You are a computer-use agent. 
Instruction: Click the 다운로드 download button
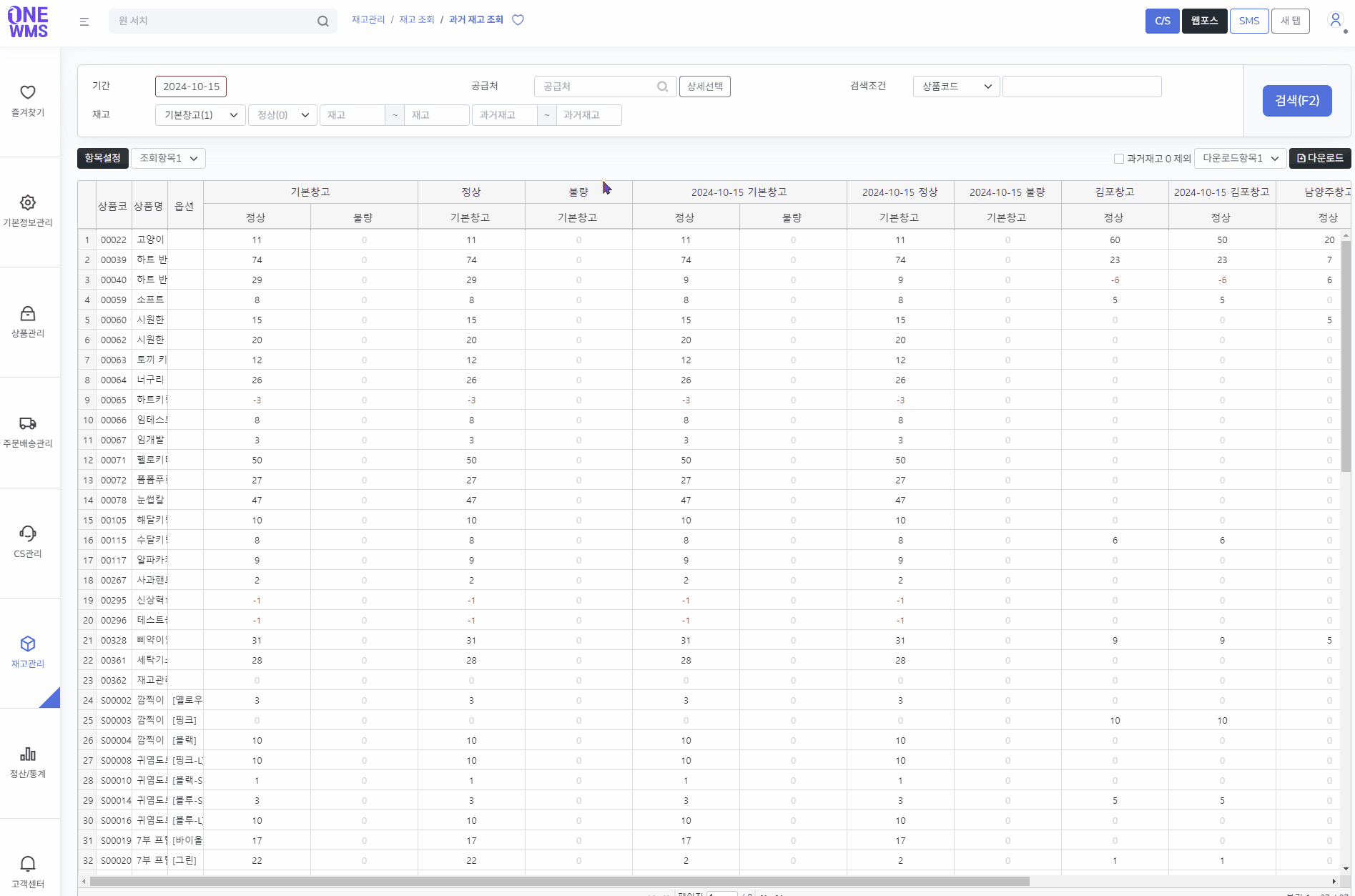[1320, 158]
